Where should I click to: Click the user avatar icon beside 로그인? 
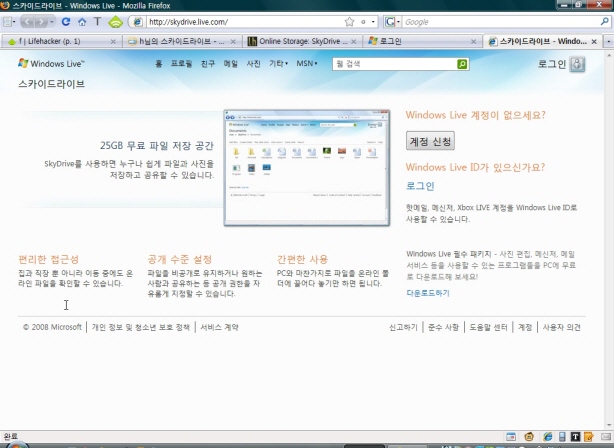pyautogui.click(x=577, y=64)
